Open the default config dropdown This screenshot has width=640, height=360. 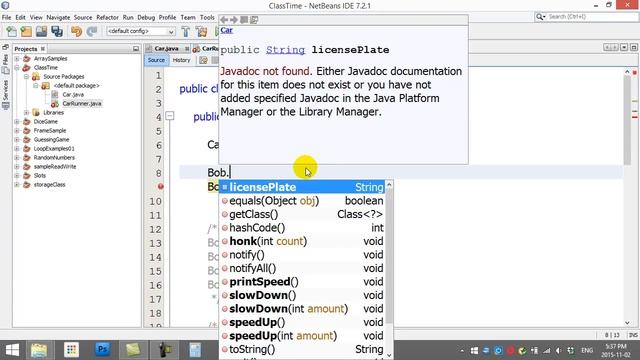click(141, 31)
